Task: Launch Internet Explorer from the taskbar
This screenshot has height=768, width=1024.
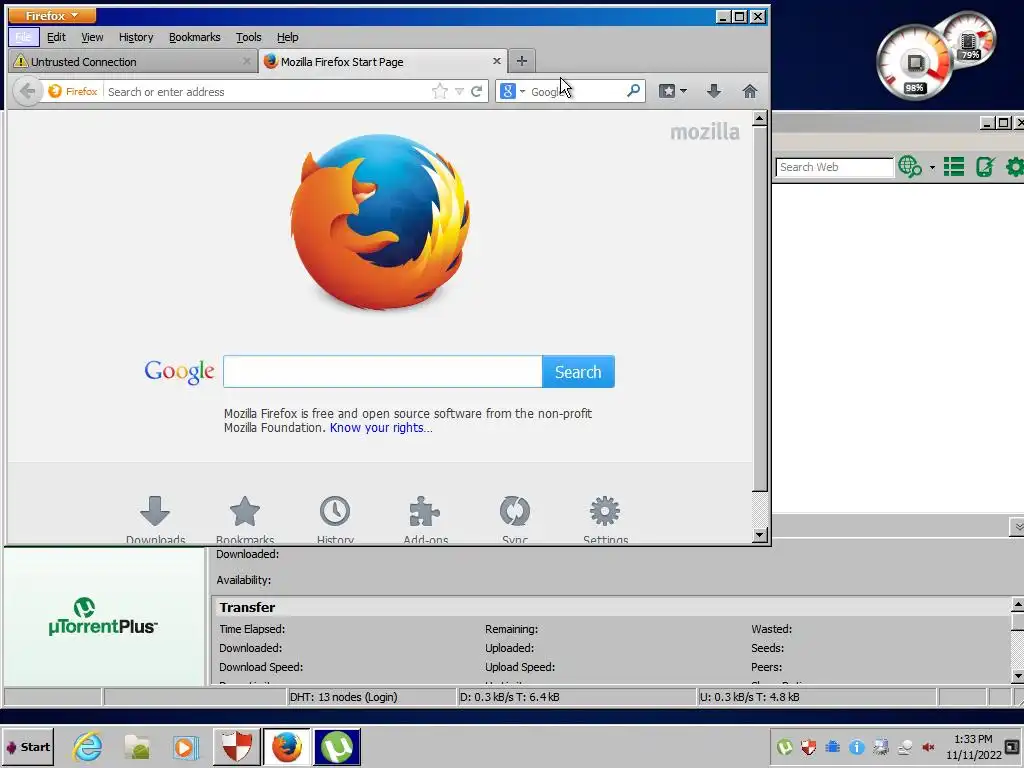Action: 88,747
